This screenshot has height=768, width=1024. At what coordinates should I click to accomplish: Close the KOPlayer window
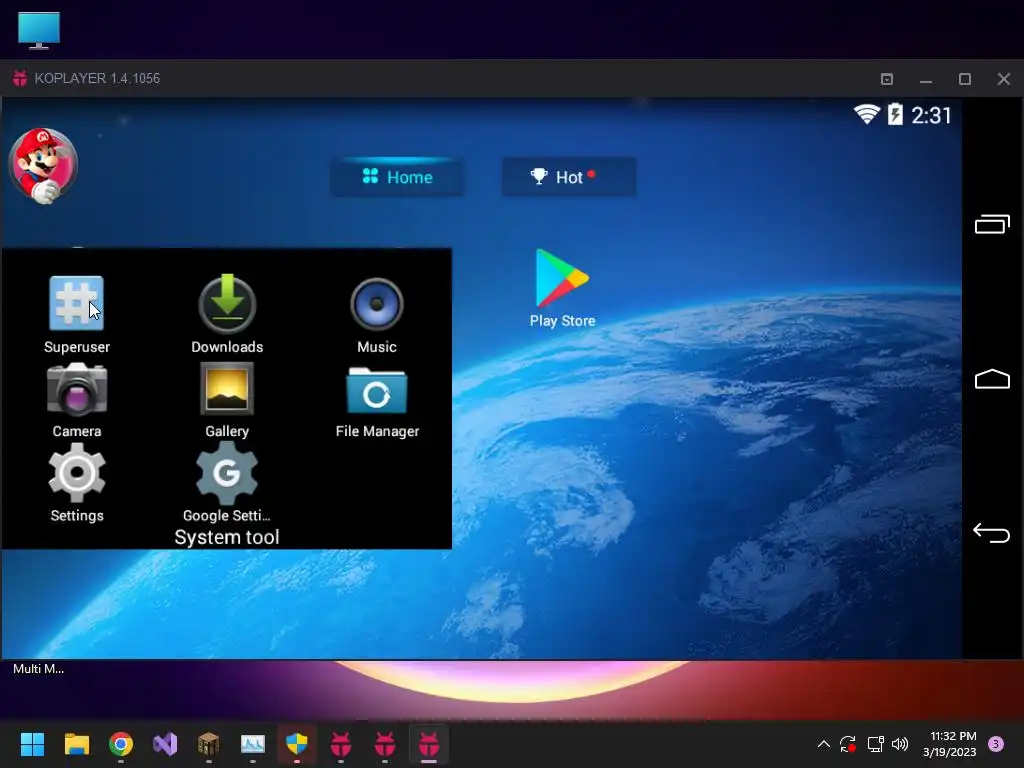(x=1004, y=79)
